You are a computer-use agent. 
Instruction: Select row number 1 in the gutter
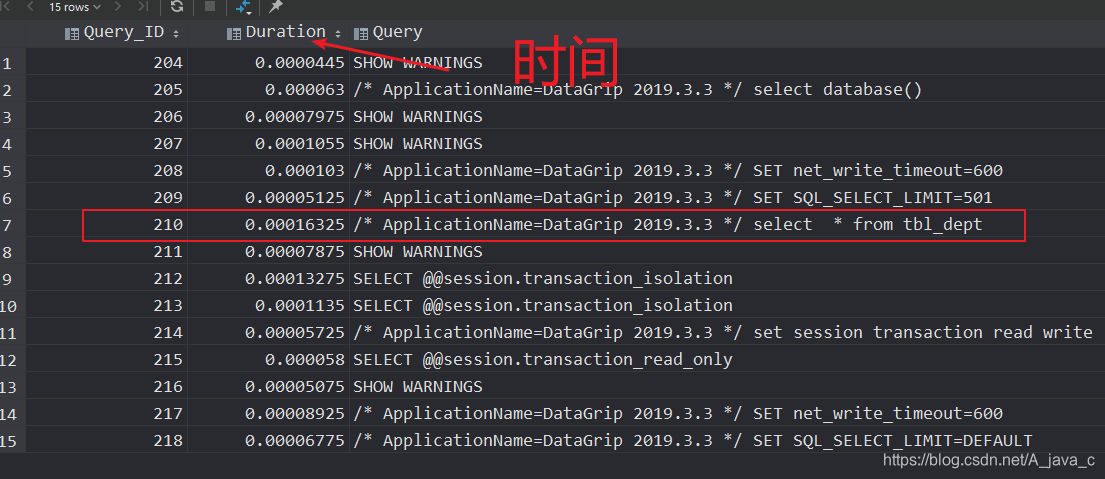pos(7,63)
